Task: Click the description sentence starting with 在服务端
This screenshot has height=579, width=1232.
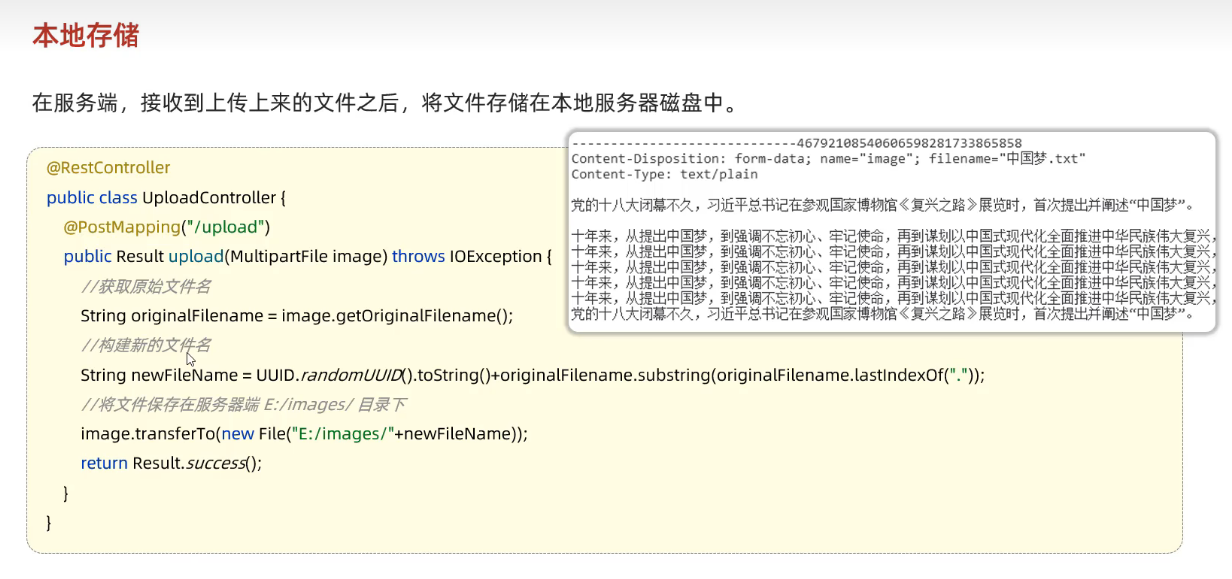Action: [x=384, y=103]
